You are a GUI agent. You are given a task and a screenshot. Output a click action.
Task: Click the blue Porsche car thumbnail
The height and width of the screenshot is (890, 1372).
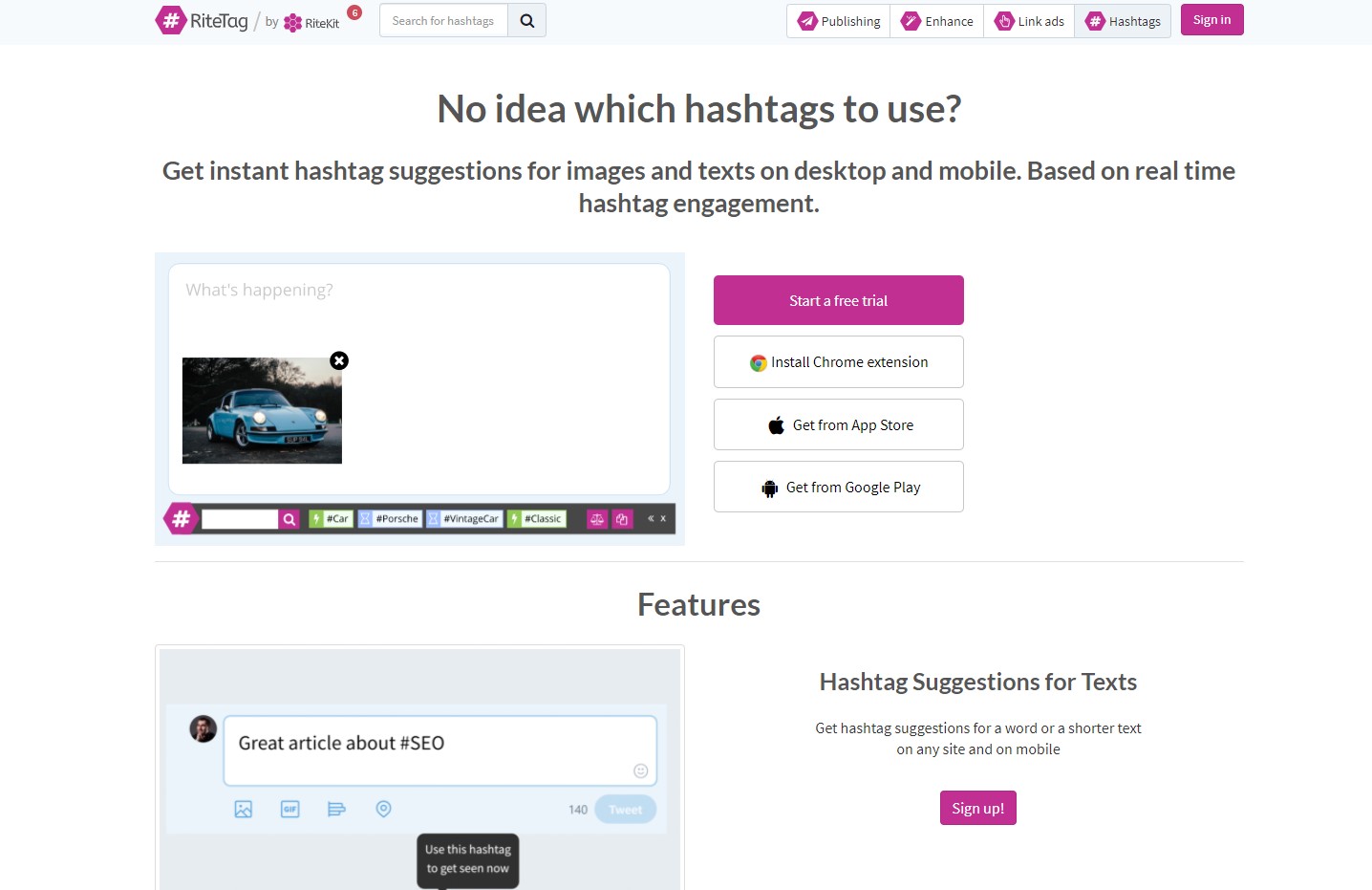point(262,411)
